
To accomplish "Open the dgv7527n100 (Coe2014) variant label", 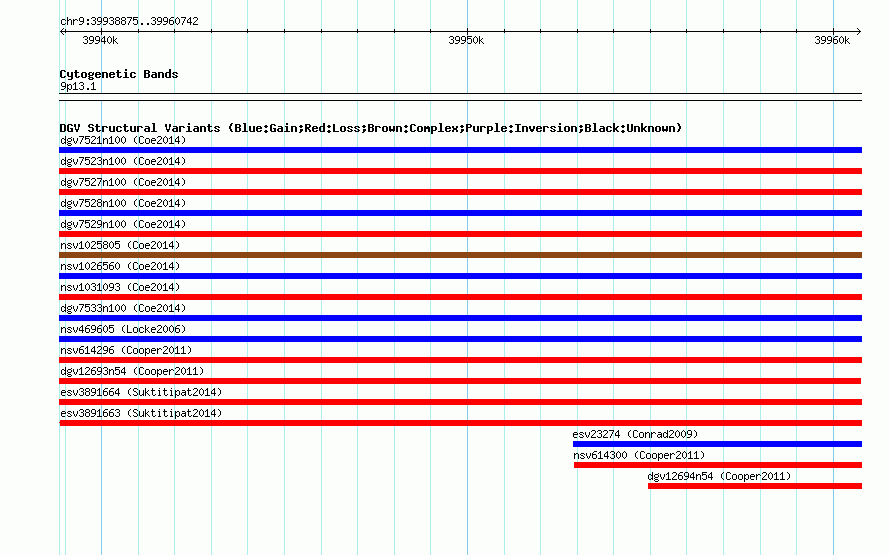I will click(x=123, y=182).
